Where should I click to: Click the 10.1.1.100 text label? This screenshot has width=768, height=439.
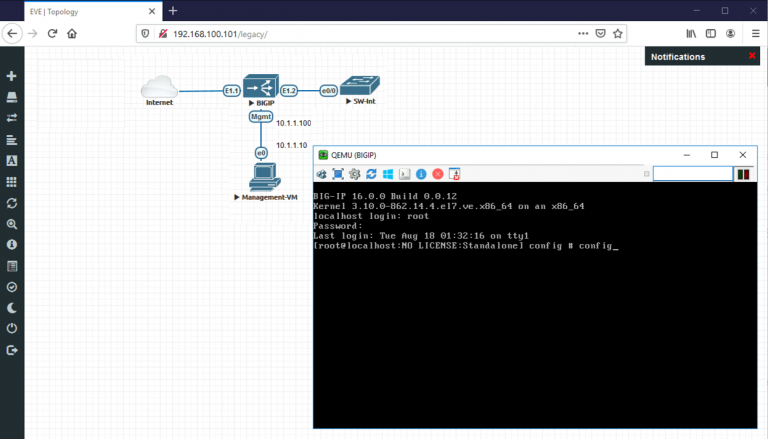(x=293, y=123)
